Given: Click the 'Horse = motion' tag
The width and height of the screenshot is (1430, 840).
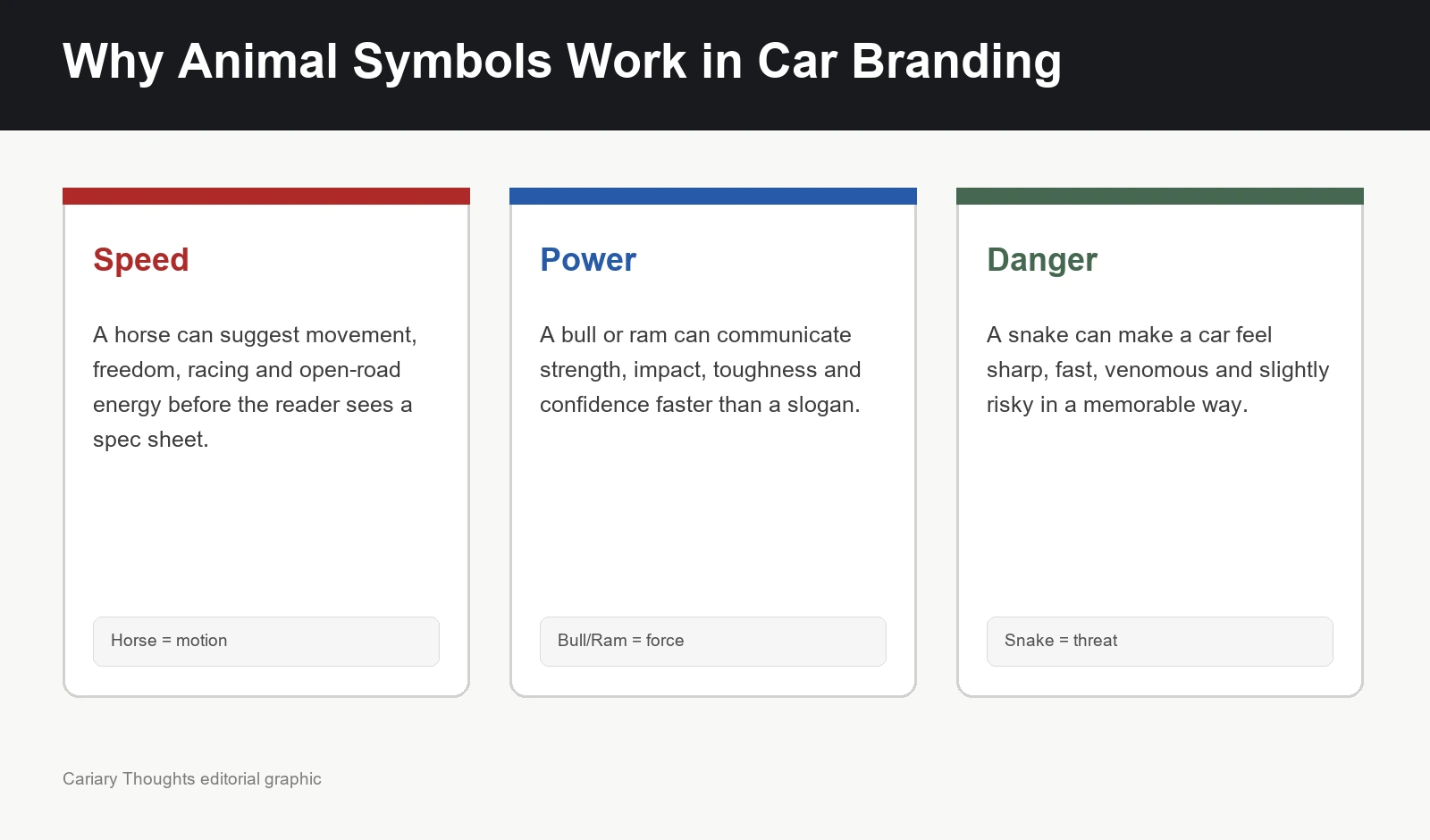Looking at the screenshot, I should (x=266, y=641).
